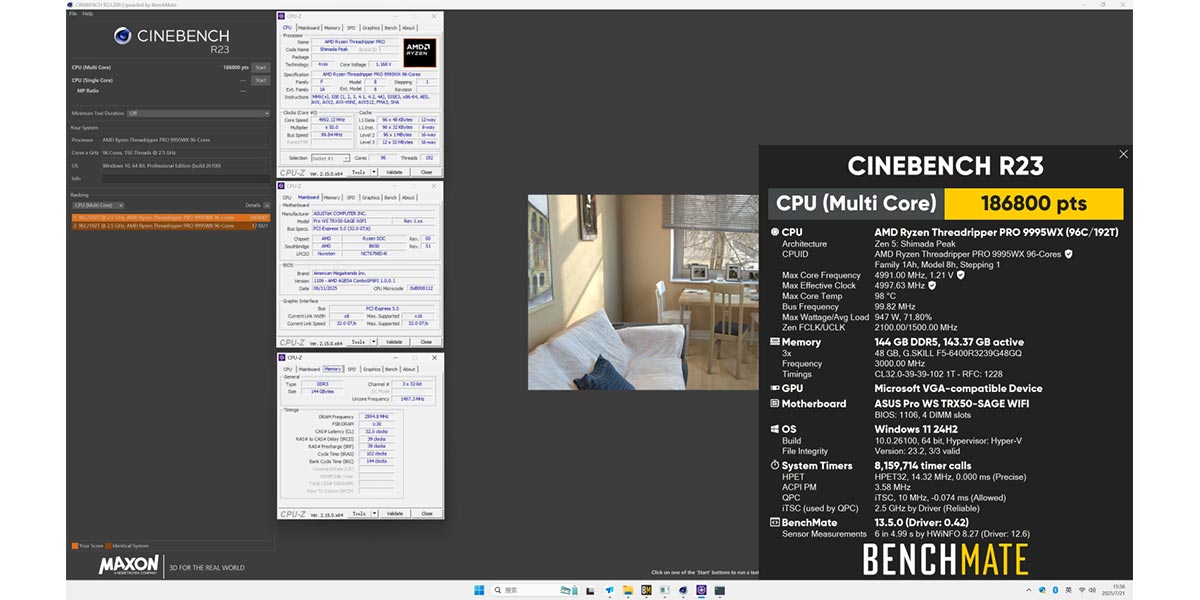Open the Cinebench Help menu
The image size is (1200, 600).
(x=88, y=14)
